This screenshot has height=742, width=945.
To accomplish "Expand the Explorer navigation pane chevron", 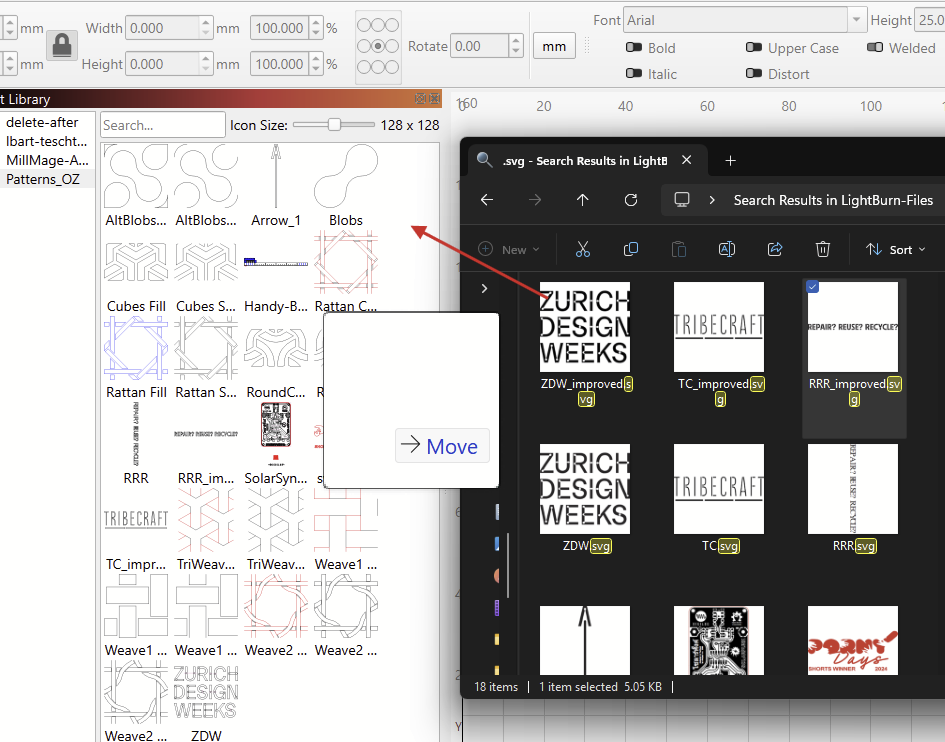I will pos(485,288).
